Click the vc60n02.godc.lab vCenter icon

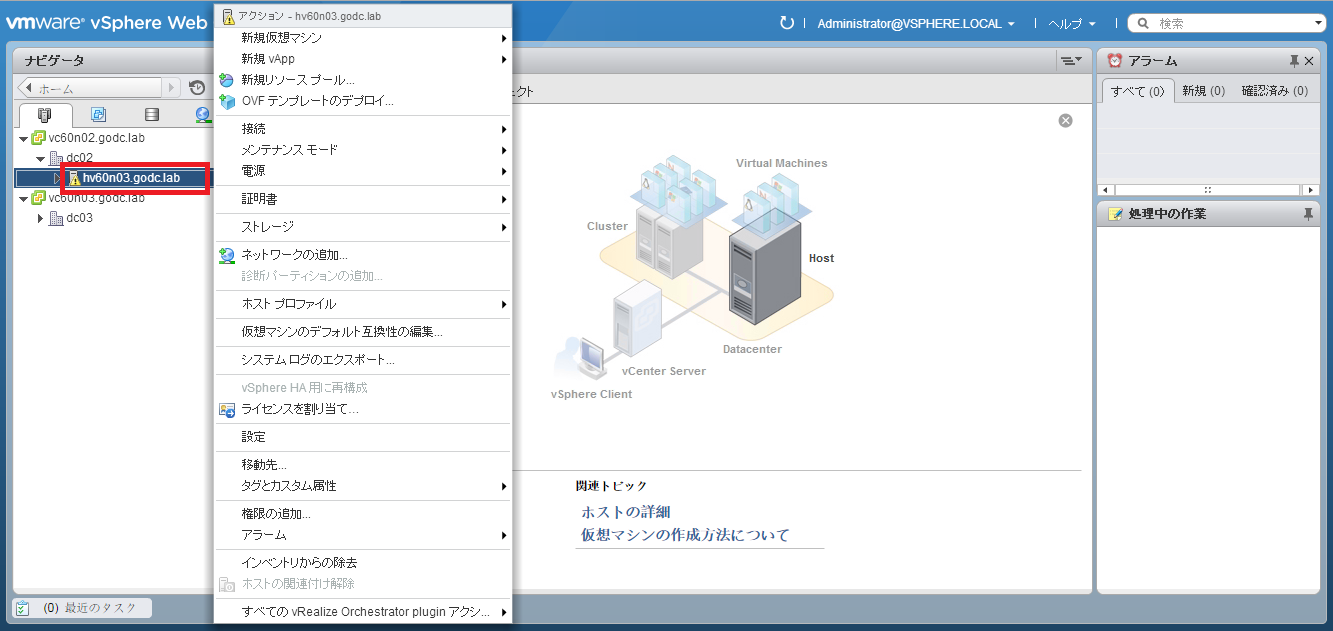click(x=39, y=138)
